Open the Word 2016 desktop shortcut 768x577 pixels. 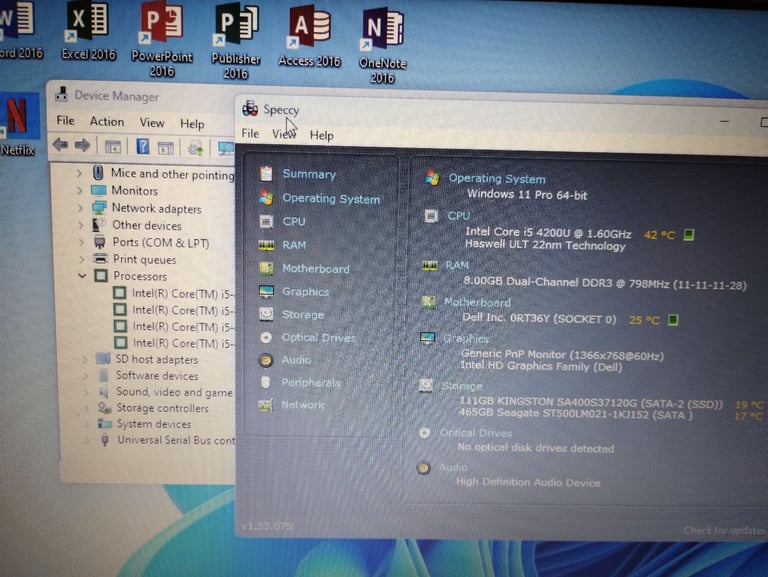pos(19,30)
